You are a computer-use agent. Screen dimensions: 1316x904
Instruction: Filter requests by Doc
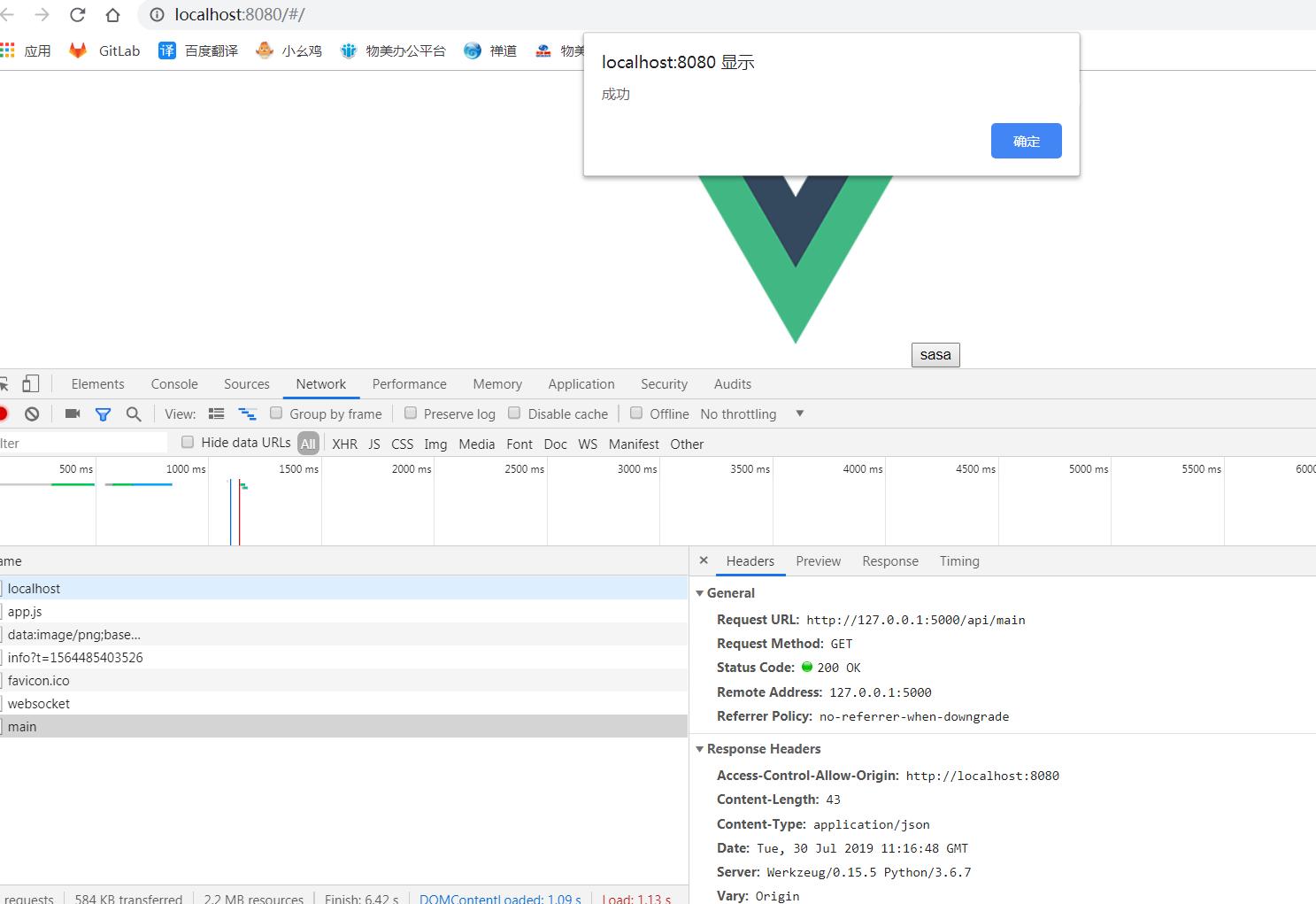[556, 444]
